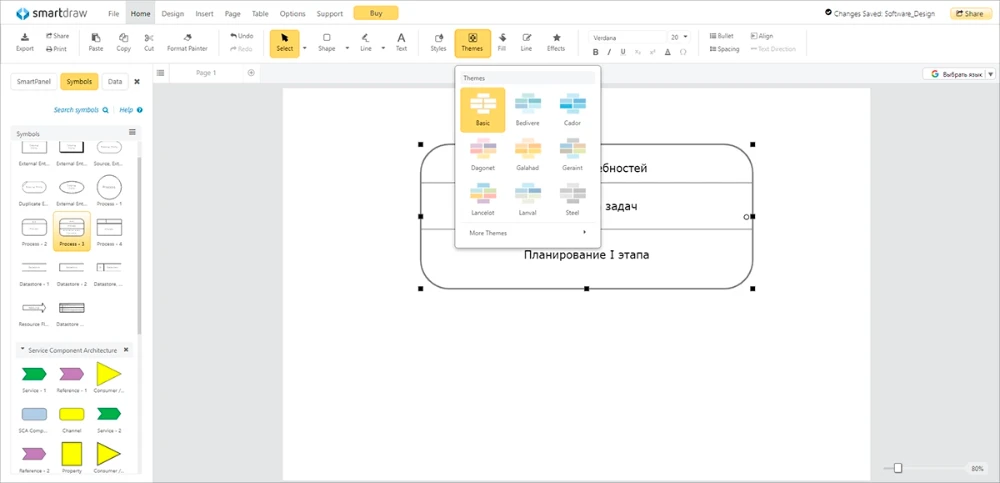Expand the Line tool dropdown arrow
1000x483 pixels.
click(x=383, y=48)
